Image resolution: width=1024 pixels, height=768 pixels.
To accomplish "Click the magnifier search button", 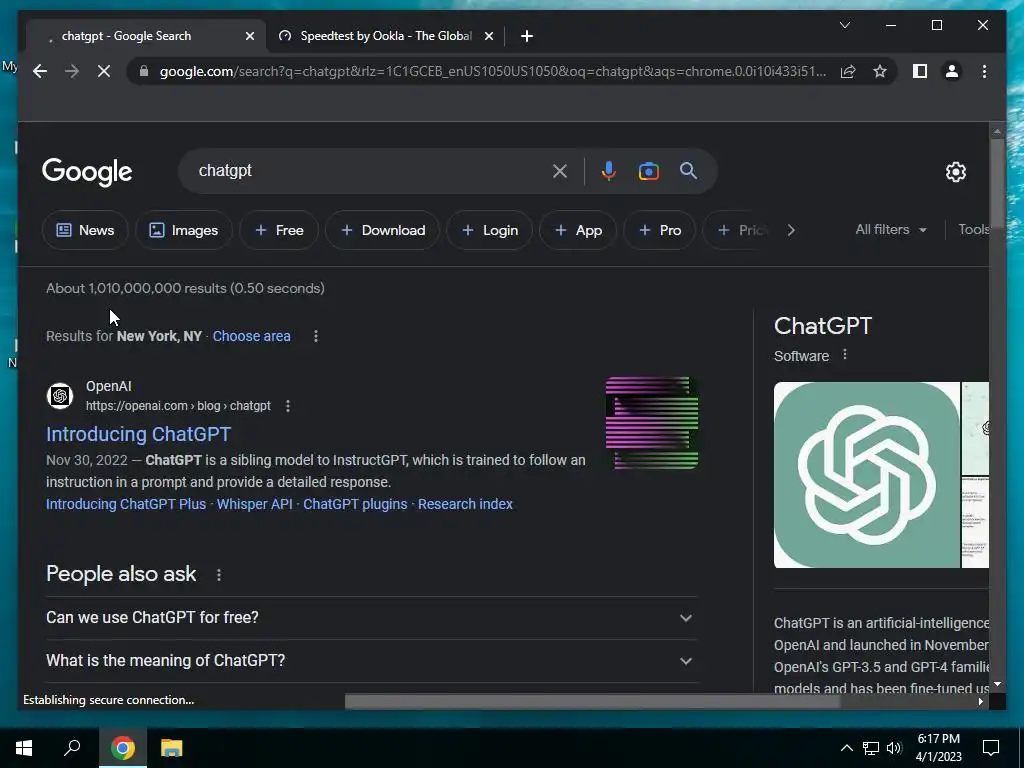I will click(x=688, y=171).
